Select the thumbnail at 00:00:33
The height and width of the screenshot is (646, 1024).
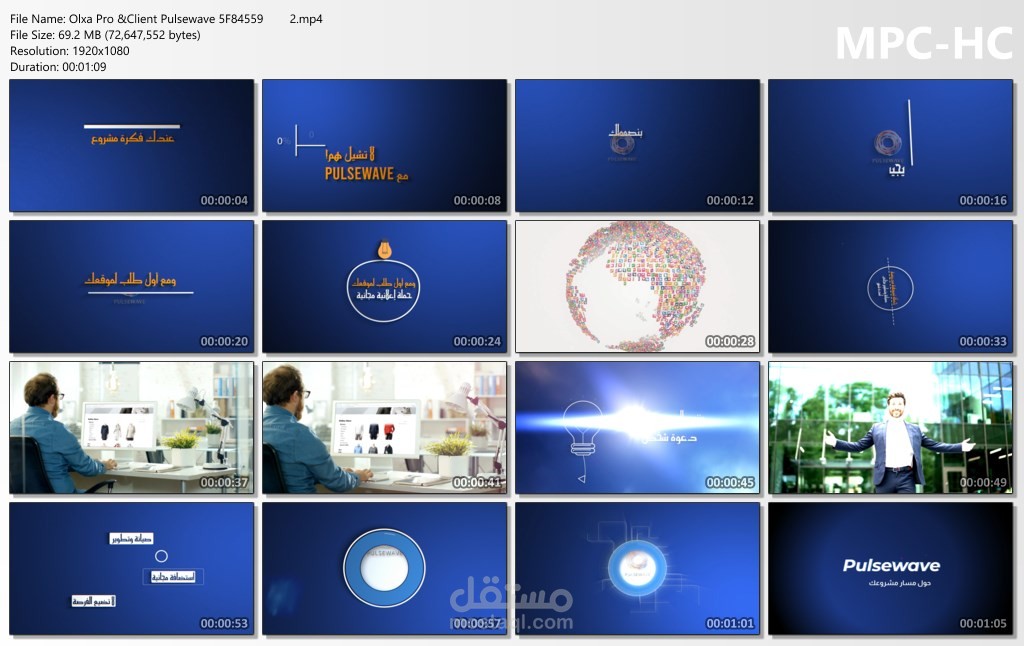coord(890,287)
